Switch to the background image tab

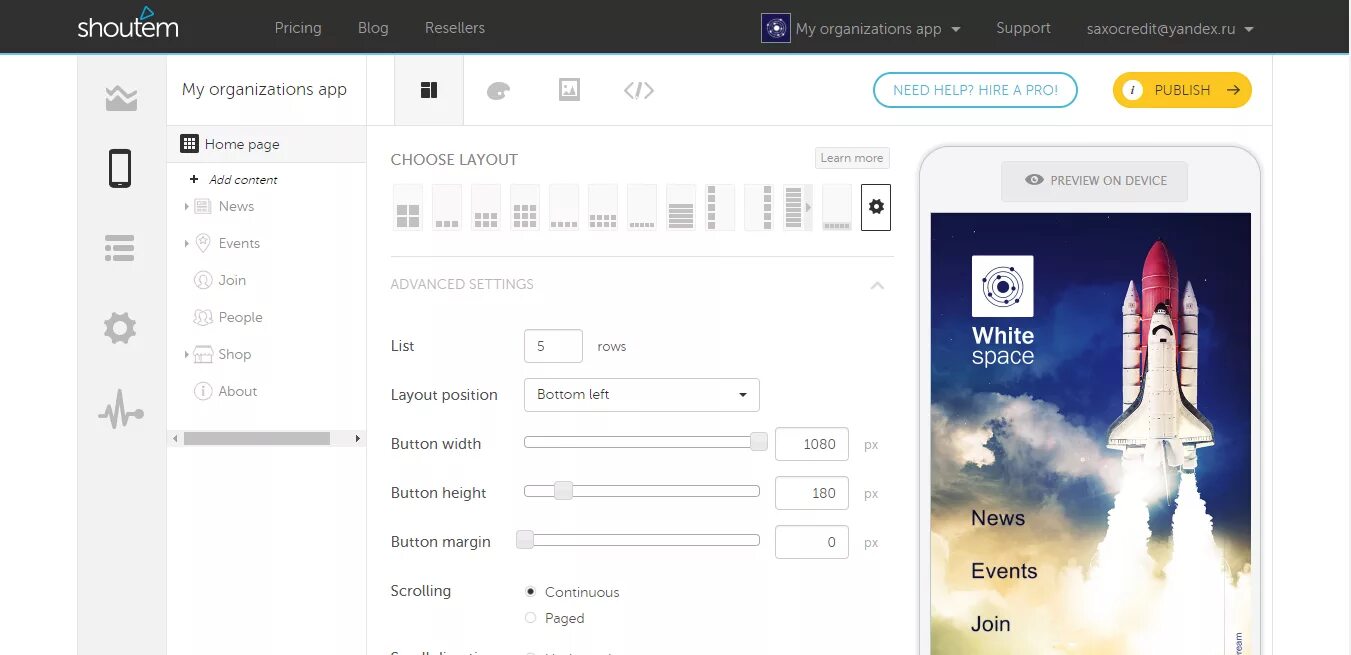(569, 90)
